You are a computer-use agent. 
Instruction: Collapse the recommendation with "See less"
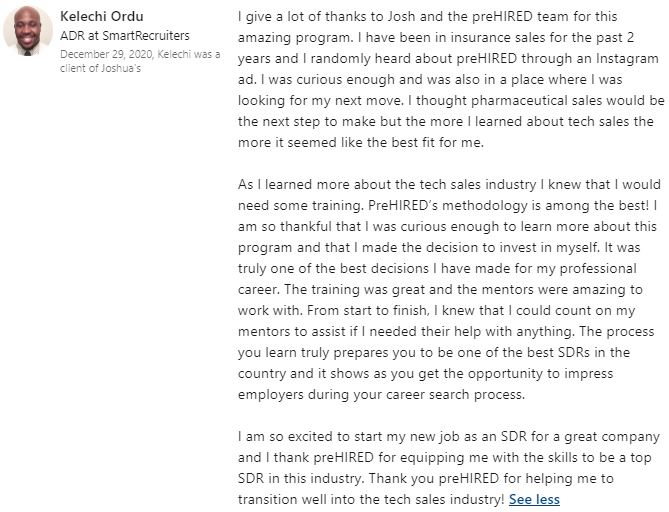coord(534,499)
